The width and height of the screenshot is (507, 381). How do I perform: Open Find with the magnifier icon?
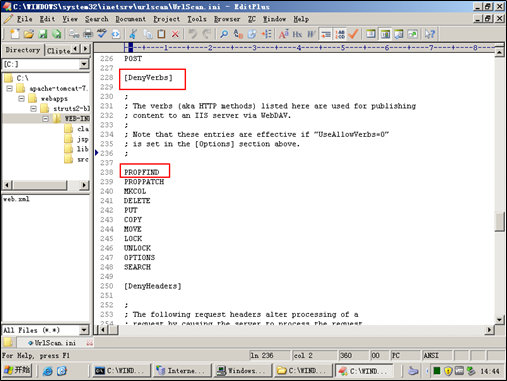224,34
